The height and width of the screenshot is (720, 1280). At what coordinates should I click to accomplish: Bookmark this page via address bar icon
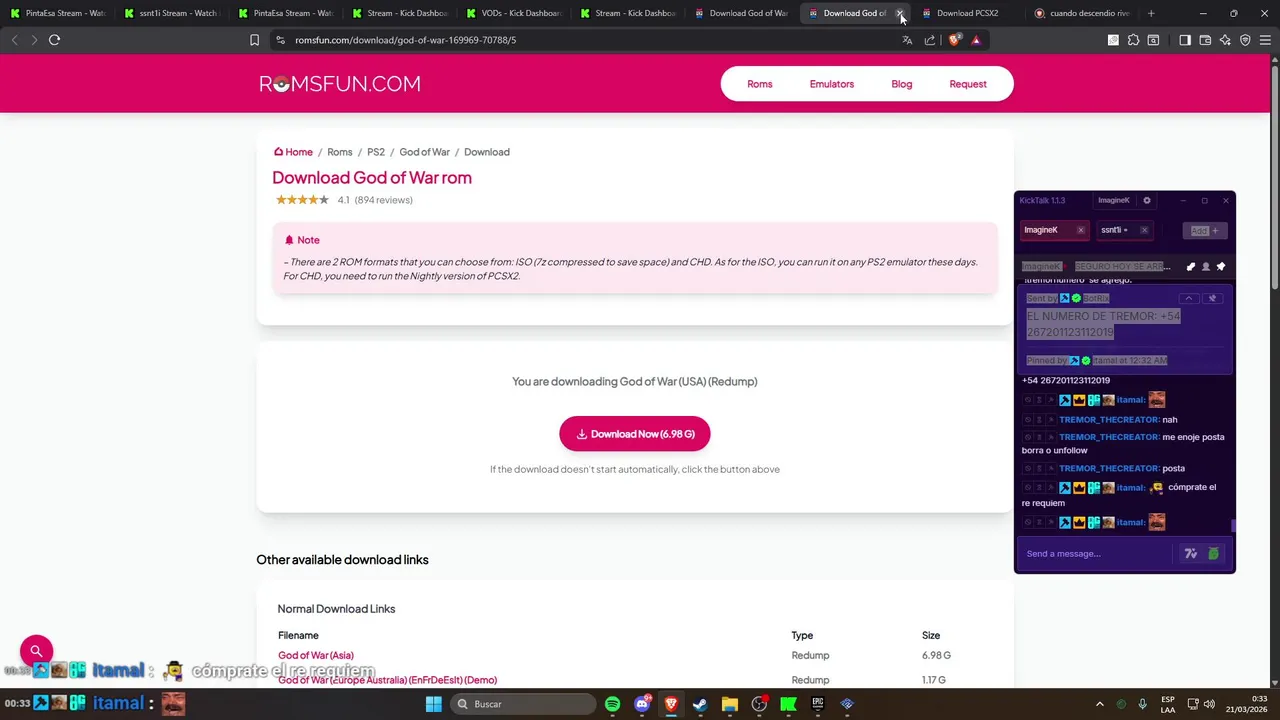[254, 40]
